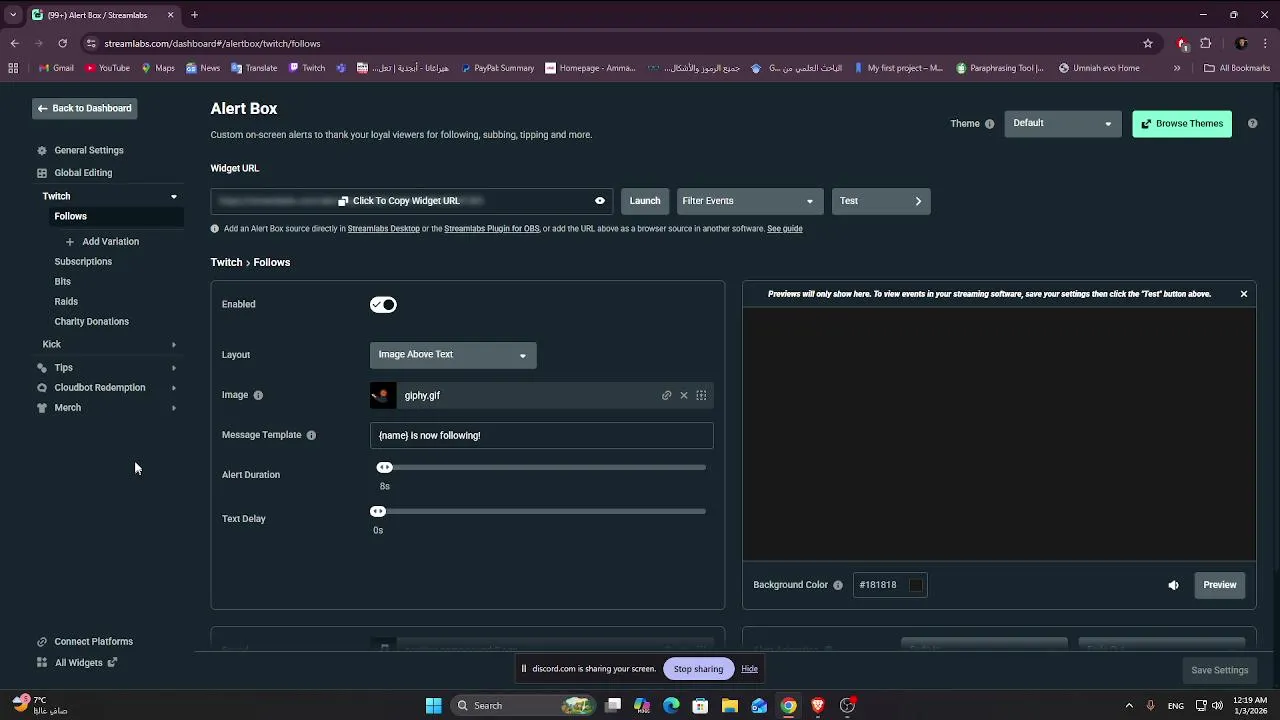
Task: Click the Tips icon in the sidebar
Action: point(42,368)
